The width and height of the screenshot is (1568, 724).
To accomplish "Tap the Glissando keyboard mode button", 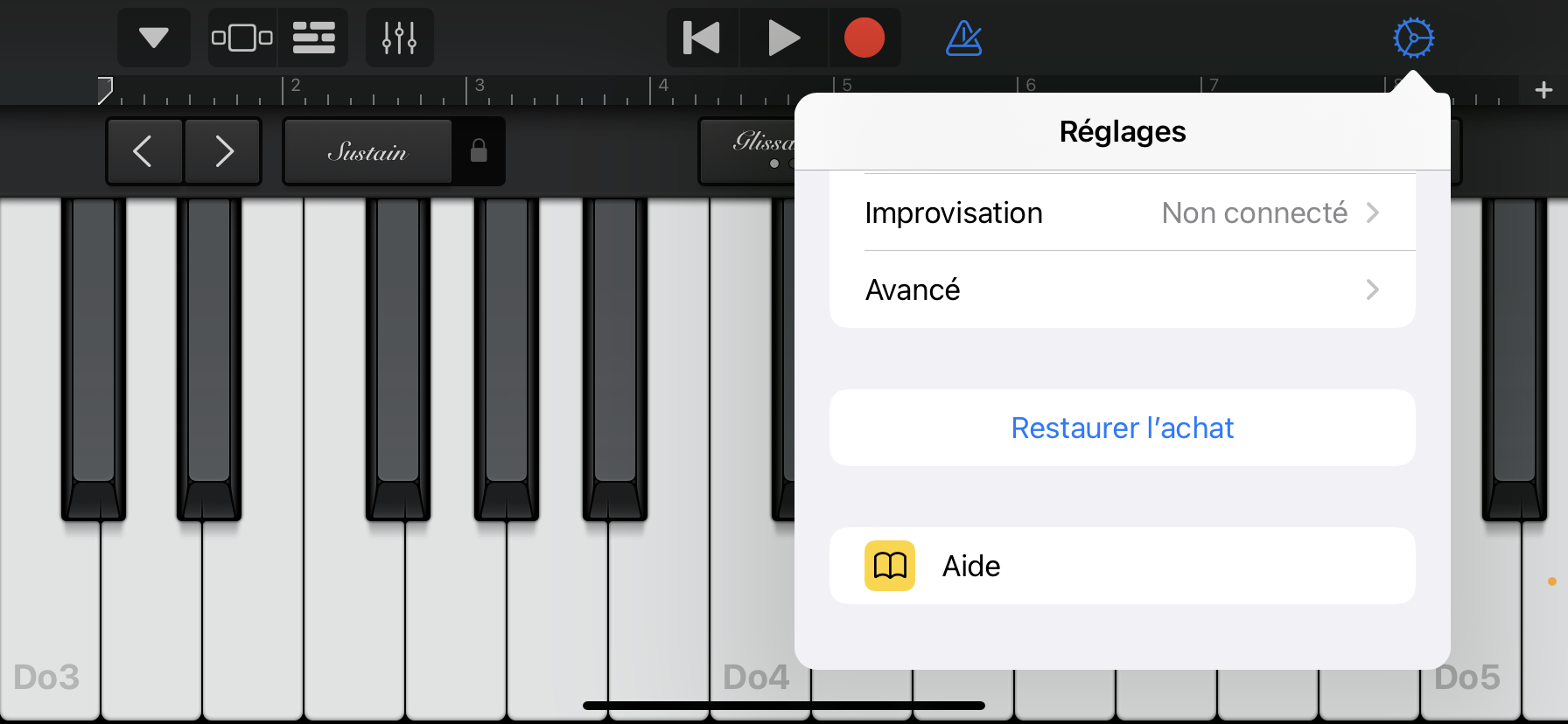I will tap(748, 151).
